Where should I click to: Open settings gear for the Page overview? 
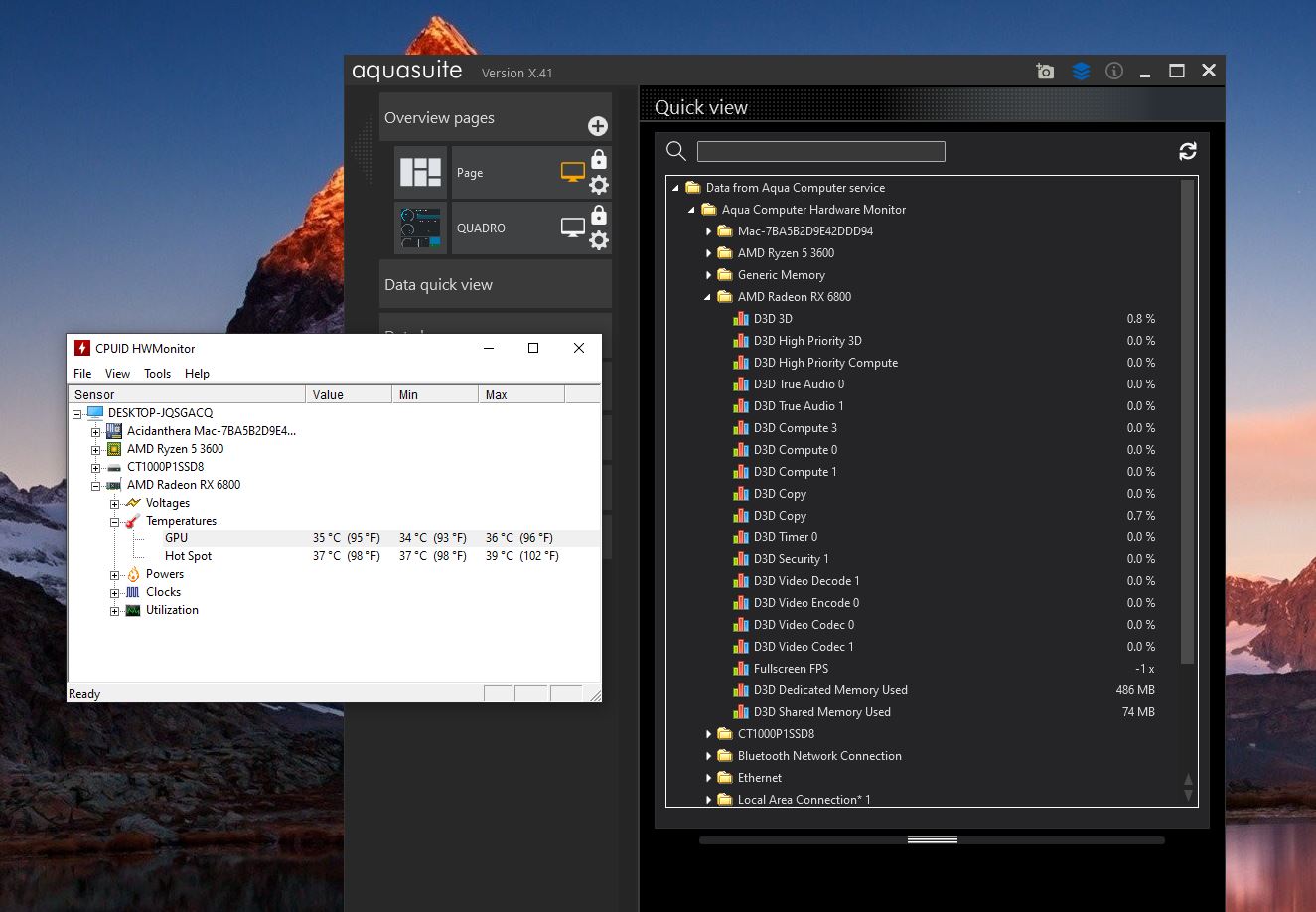(599, 185)
